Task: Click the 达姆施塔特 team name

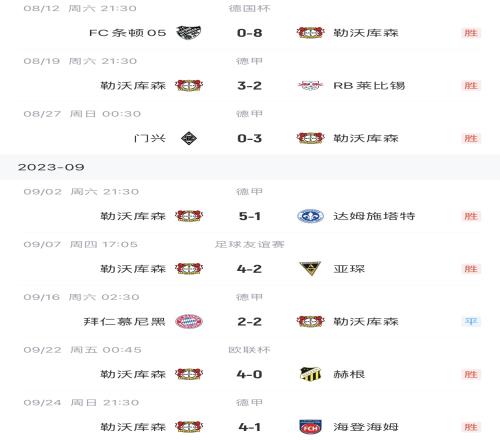Action: [x=374, y=216]
